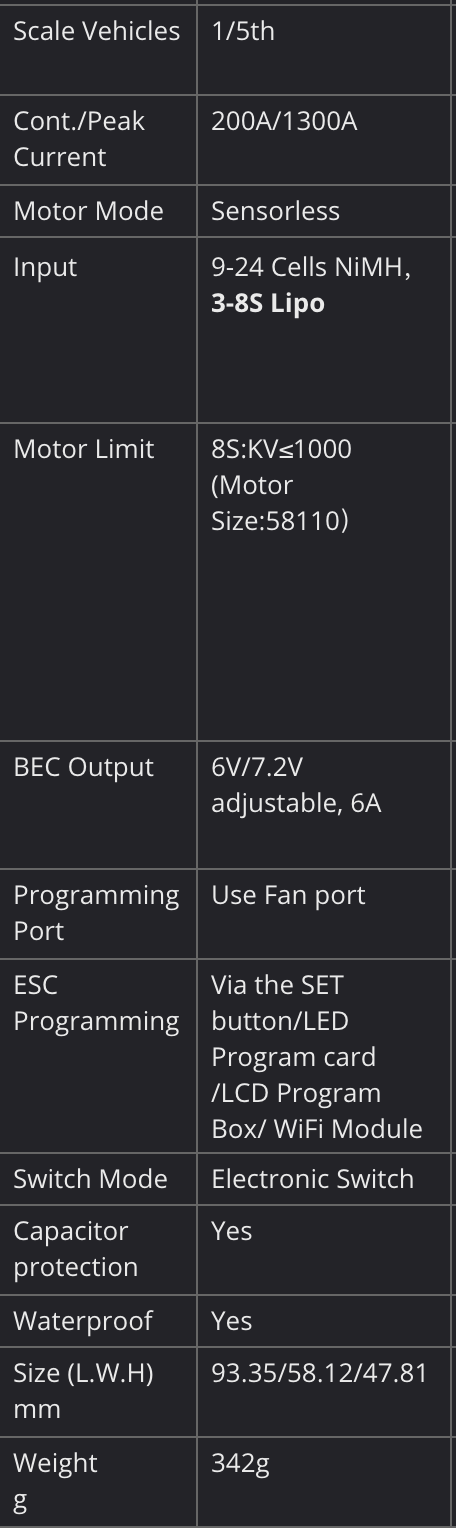The height and width of the screenshot is (1528, 456).
Task: Select the 9-24 Cells NiMH text
Action: pos(311,267)
